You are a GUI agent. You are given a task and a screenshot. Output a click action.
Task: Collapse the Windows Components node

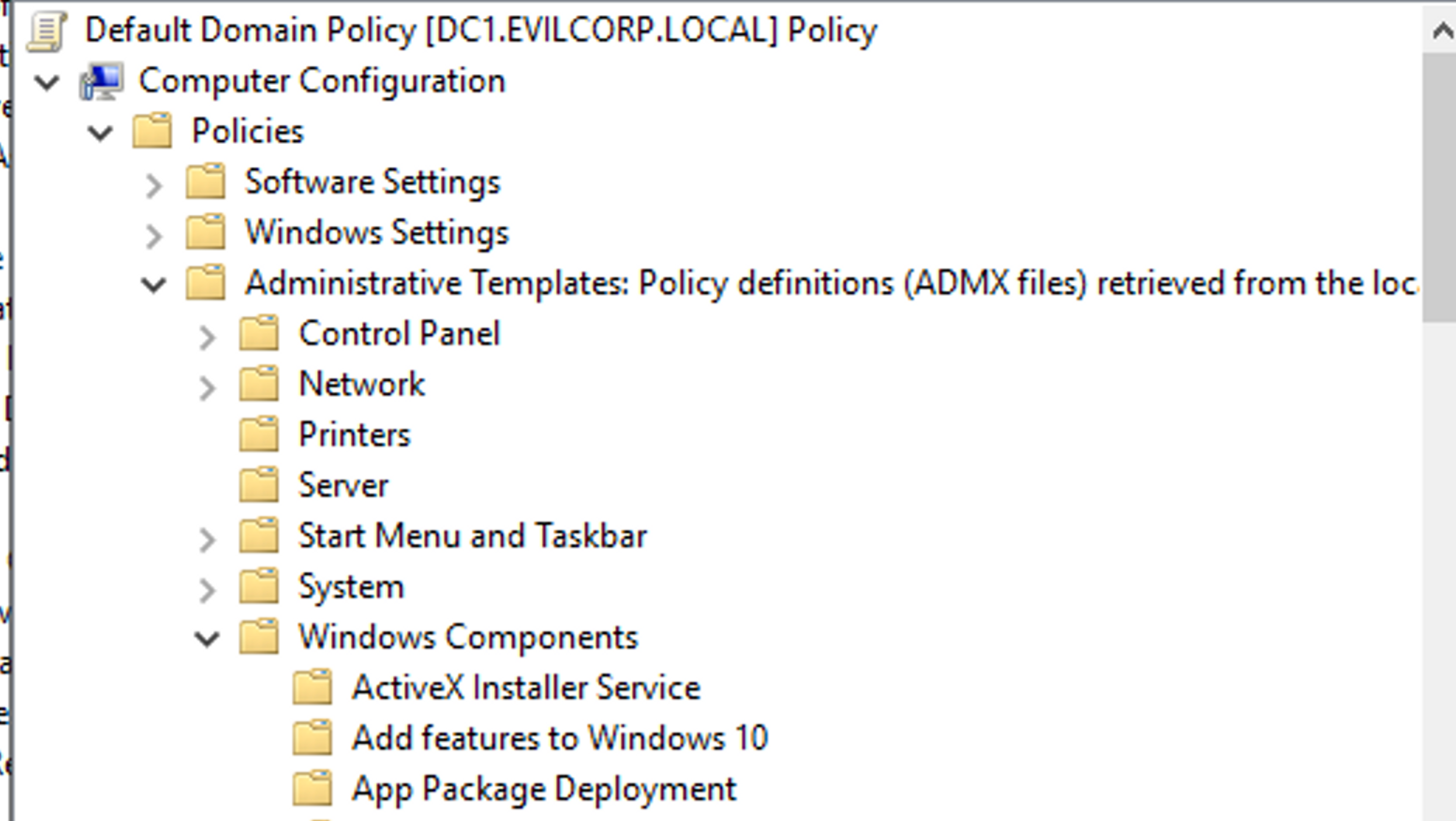207,639
